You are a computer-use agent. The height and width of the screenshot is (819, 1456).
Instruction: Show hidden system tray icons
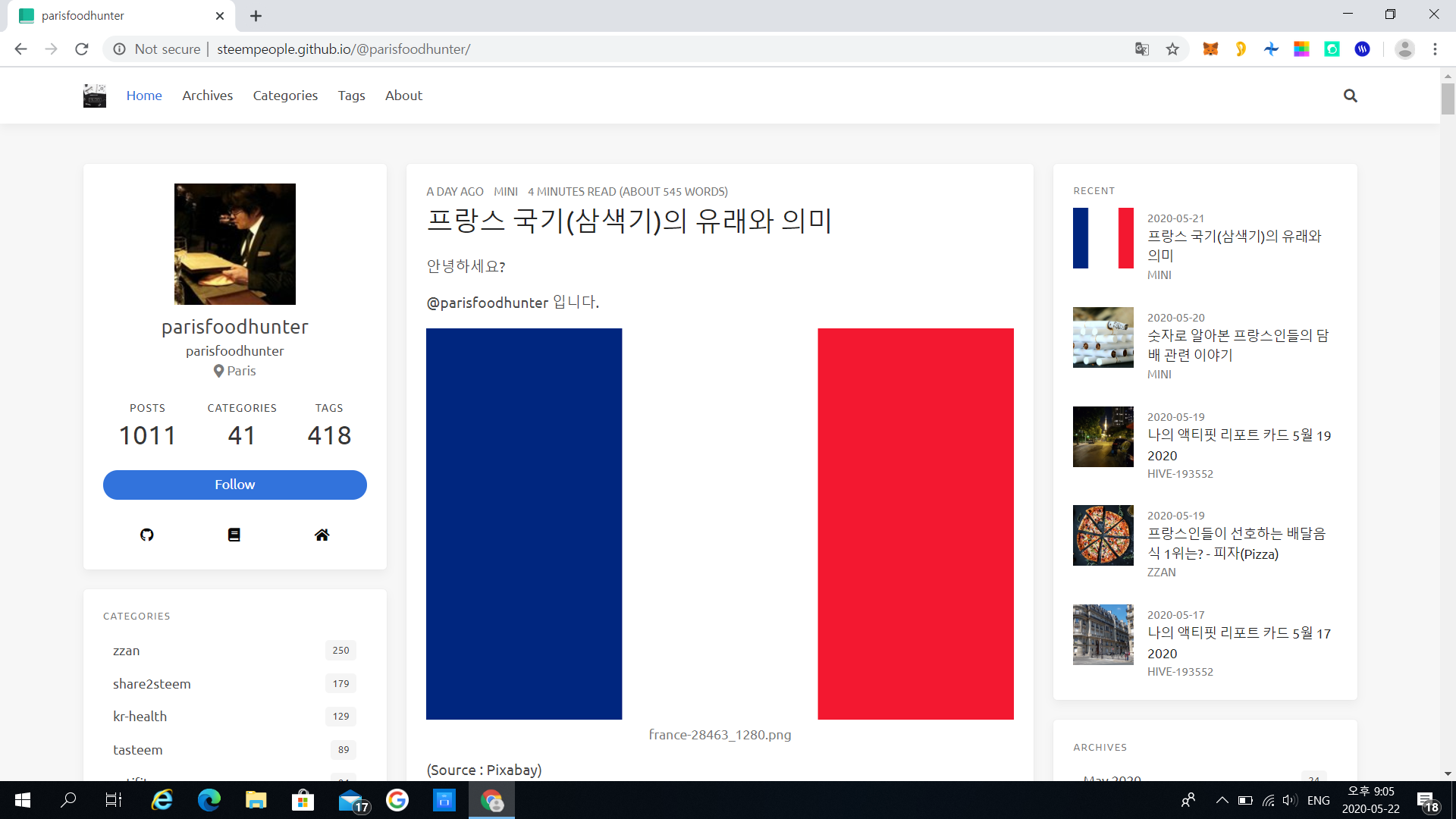[1222, 800]
